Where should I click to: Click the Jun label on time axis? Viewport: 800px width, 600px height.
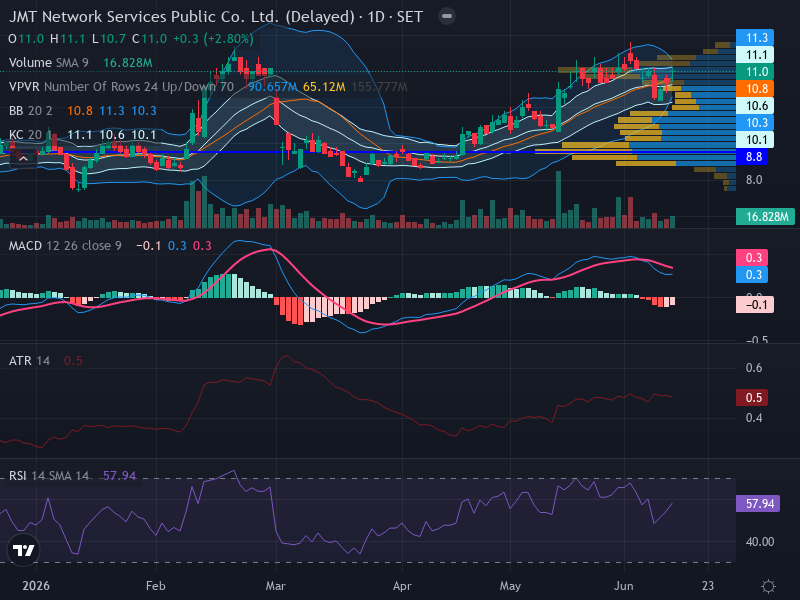623,586
